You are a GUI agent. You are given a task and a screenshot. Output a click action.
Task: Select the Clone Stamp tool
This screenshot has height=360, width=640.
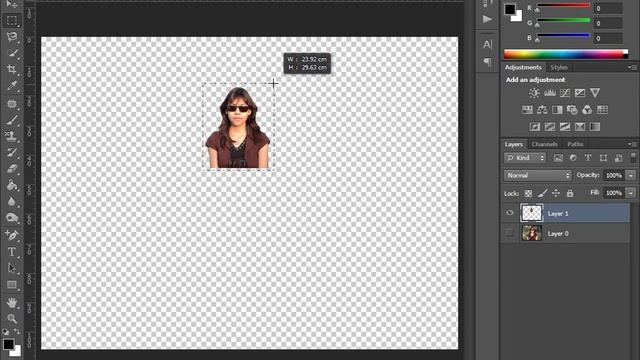(x=12, y=136)
